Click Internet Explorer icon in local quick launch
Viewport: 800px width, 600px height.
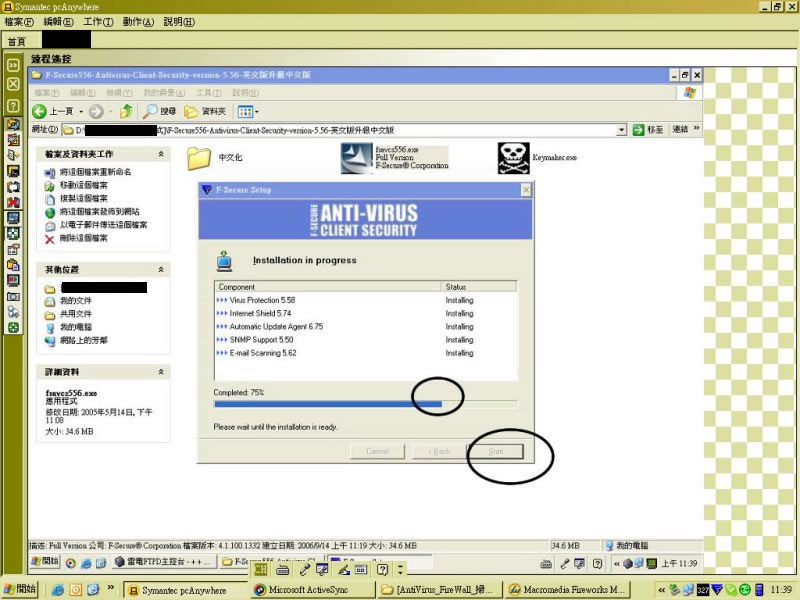tap(58, 590)
